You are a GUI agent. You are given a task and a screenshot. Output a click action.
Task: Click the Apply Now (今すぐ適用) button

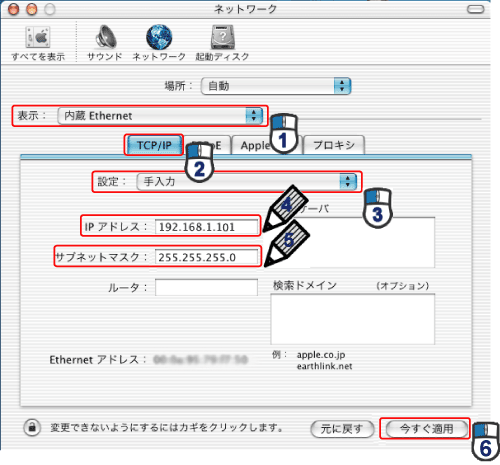(427, 429)
